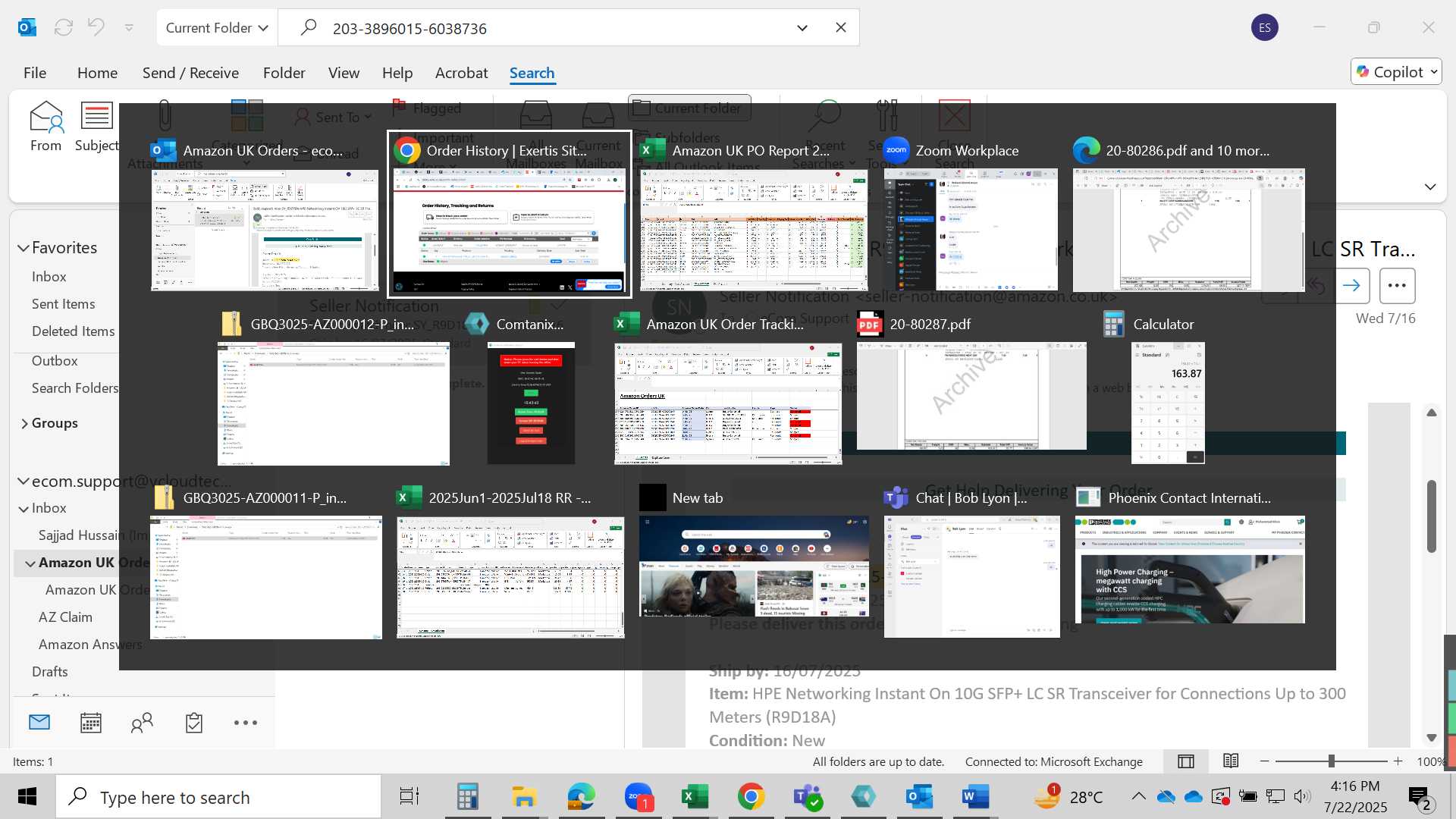Refine search by Subject
This screenshot has height=819, width=1456.
point(96,127)
